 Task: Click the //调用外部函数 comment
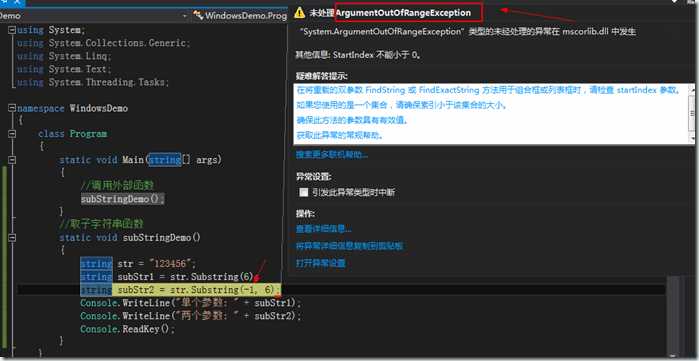pos(117,185)
